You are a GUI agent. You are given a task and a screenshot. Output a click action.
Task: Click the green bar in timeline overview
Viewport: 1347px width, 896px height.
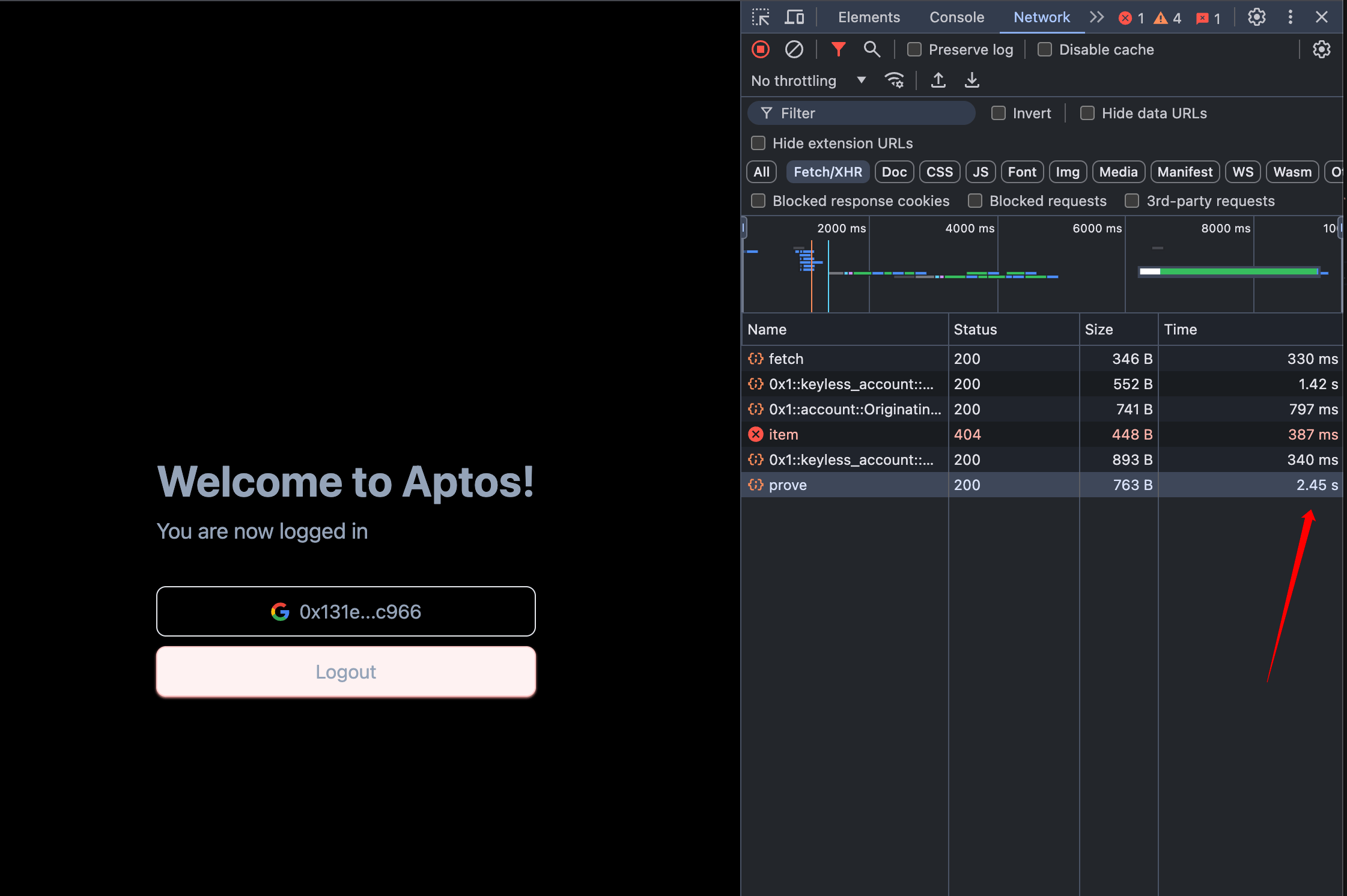[x=1238, y=271]
